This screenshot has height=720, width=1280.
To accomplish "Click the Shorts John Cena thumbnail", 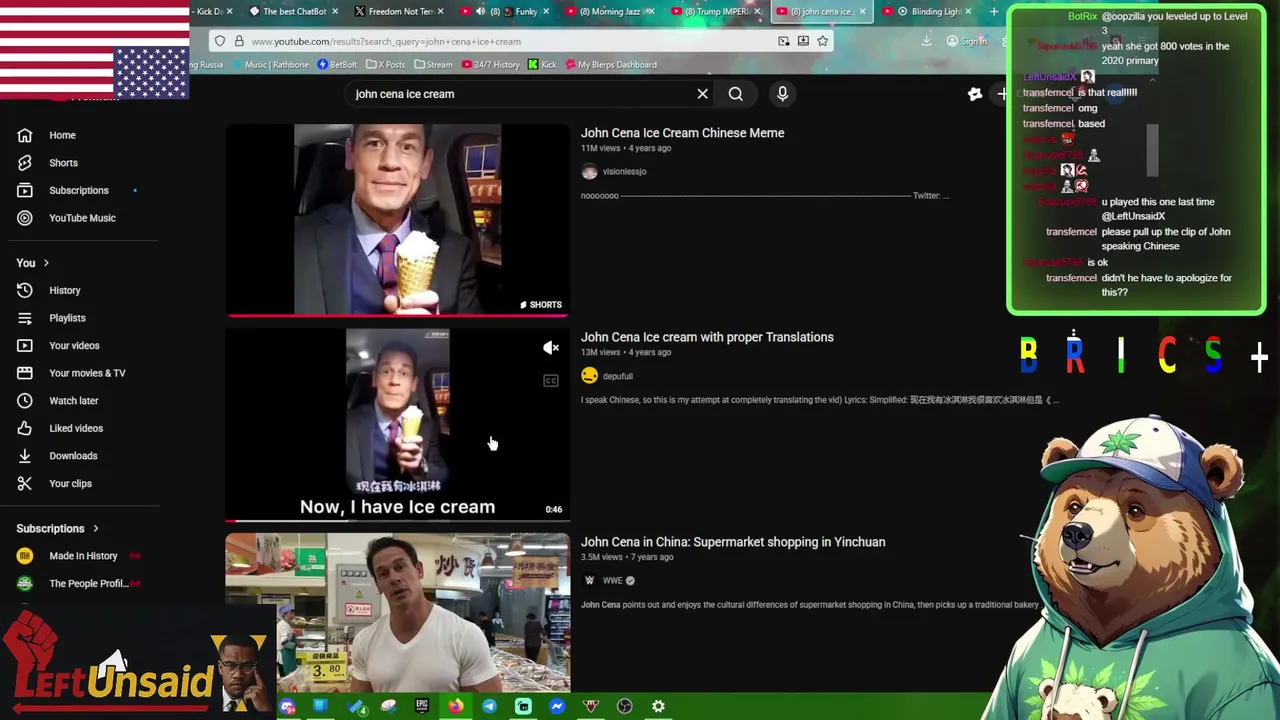I will tap(397, 219).
